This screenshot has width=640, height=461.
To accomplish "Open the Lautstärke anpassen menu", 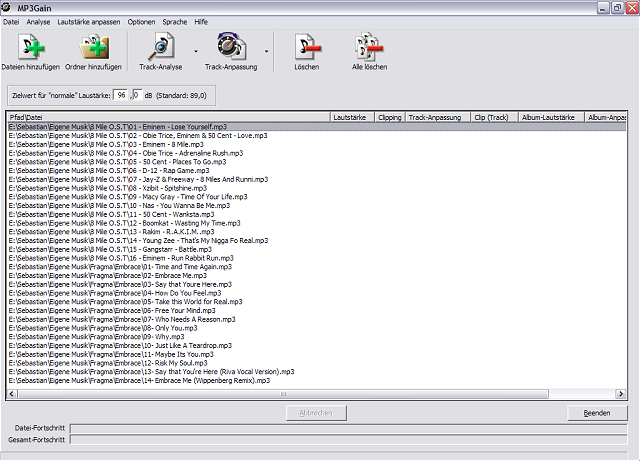I will tap(89, 22).
